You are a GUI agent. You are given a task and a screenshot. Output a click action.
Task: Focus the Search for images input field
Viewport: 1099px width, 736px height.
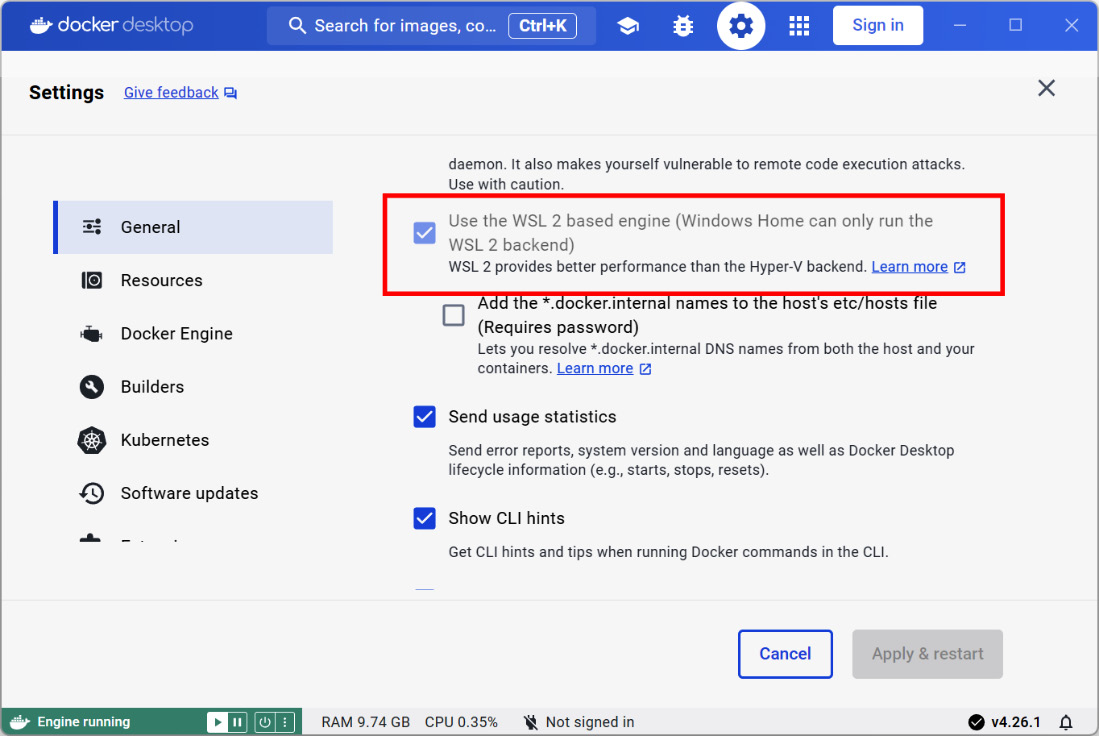pos(431,26)
